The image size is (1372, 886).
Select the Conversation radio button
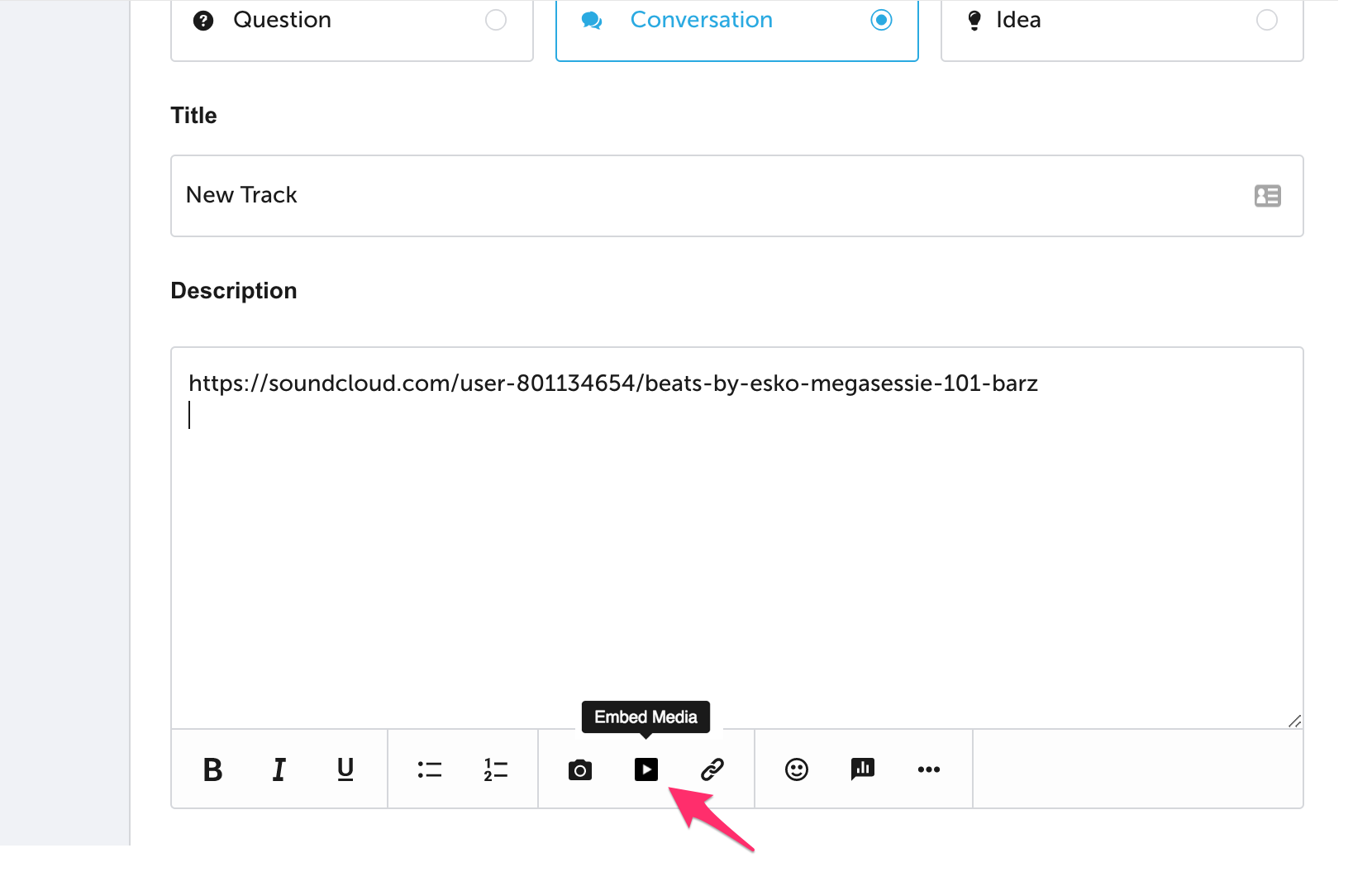[882, 20]
